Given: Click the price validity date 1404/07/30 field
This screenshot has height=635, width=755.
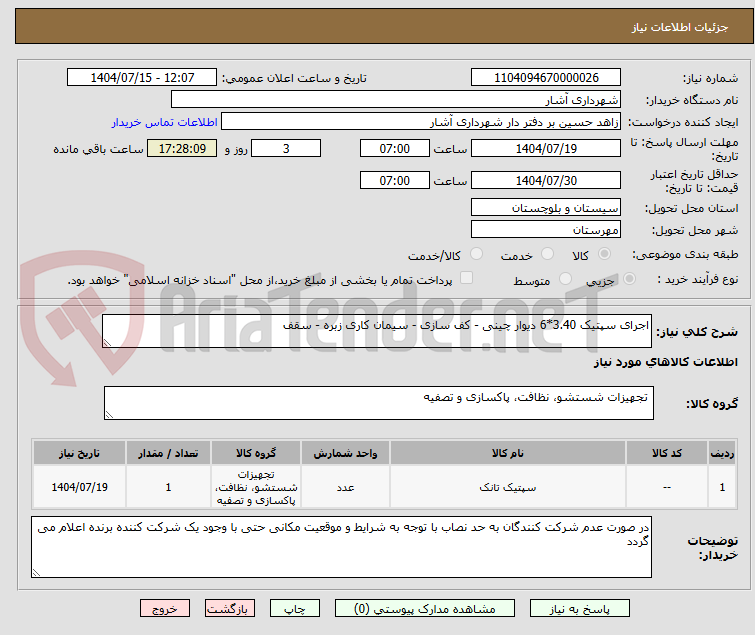Looking at the screenshot, I should pos(546,181).
